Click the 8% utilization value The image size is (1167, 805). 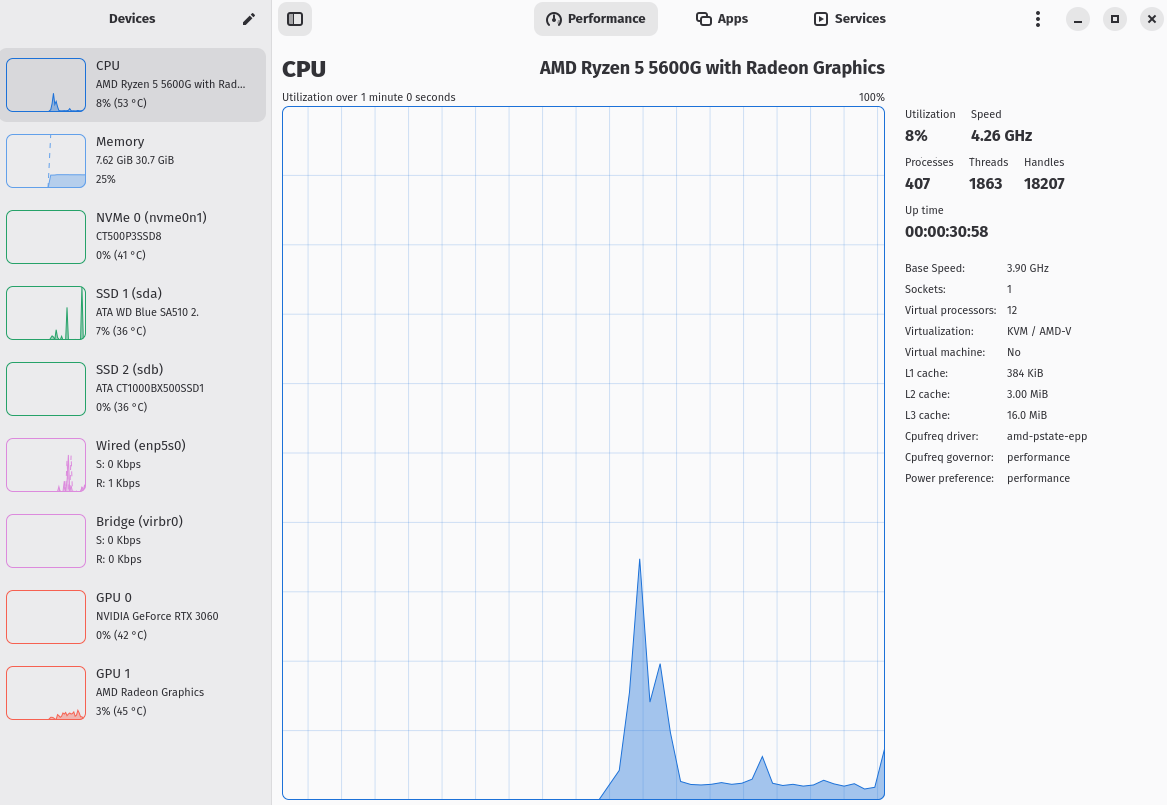pyautogui.click(x=916, y=135)
